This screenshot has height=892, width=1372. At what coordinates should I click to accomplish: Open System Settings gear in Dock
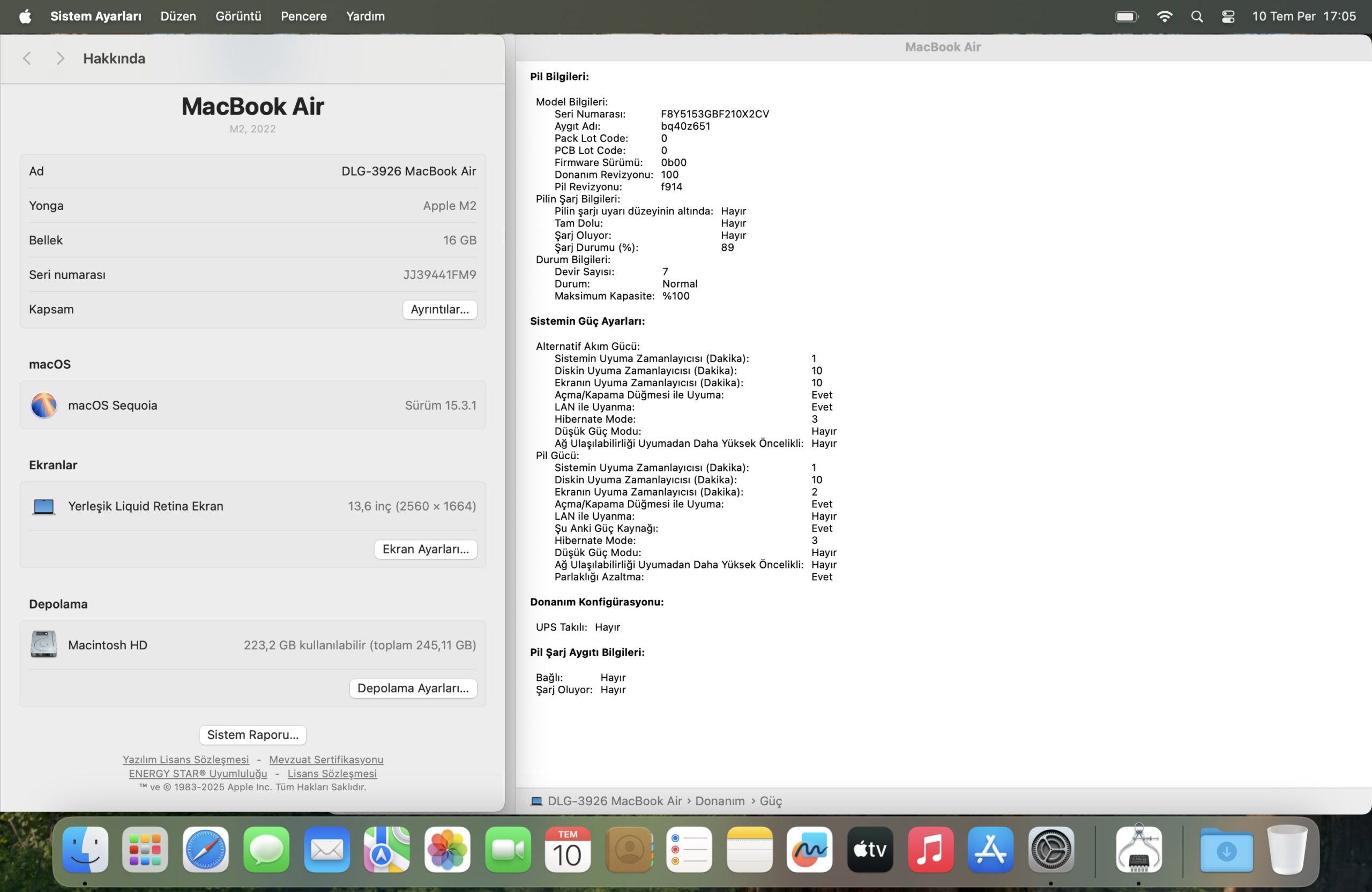(x=1051, y=849)
